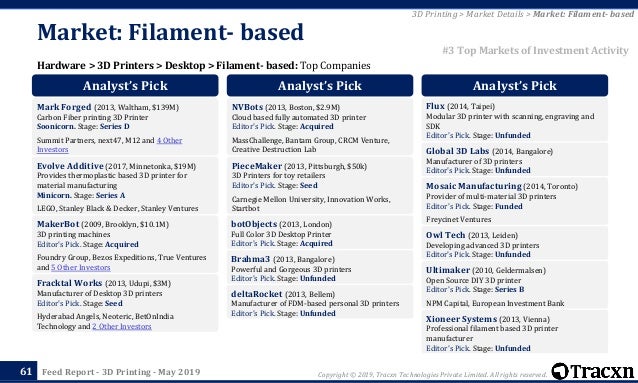The image size is (638, 383).
Task: Open the '2 Other Investors' link under Fracktal Works
Action: 122,326
